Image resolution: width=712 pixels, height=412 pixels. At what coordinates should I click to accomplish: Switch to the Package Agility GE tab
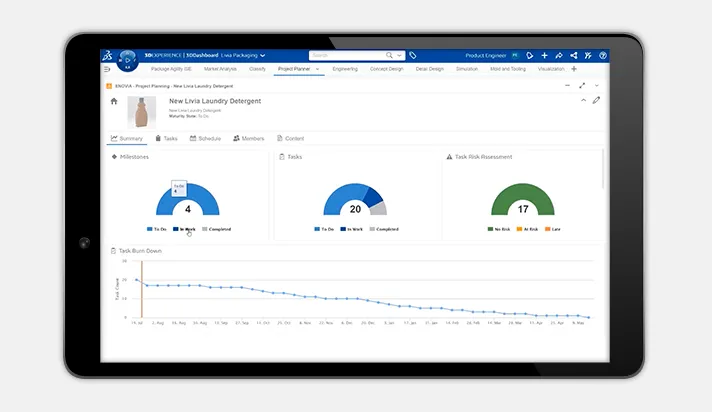coord(171,69)
